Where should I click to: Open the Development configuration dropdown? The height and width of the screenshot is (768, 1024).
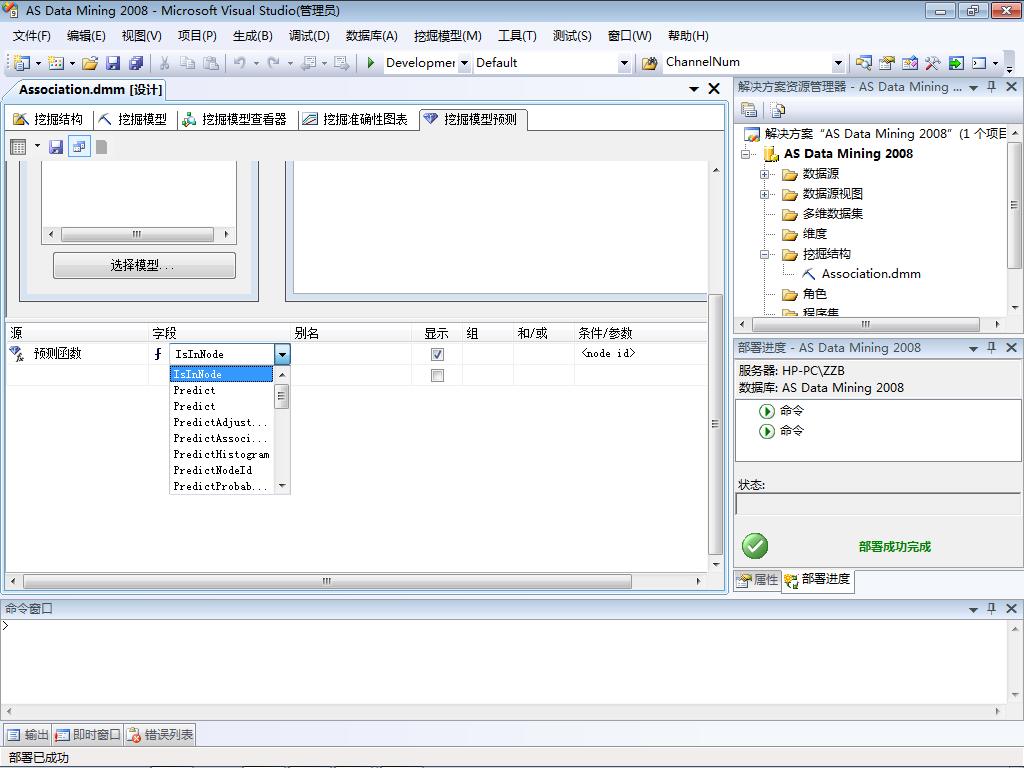[464, 63]
